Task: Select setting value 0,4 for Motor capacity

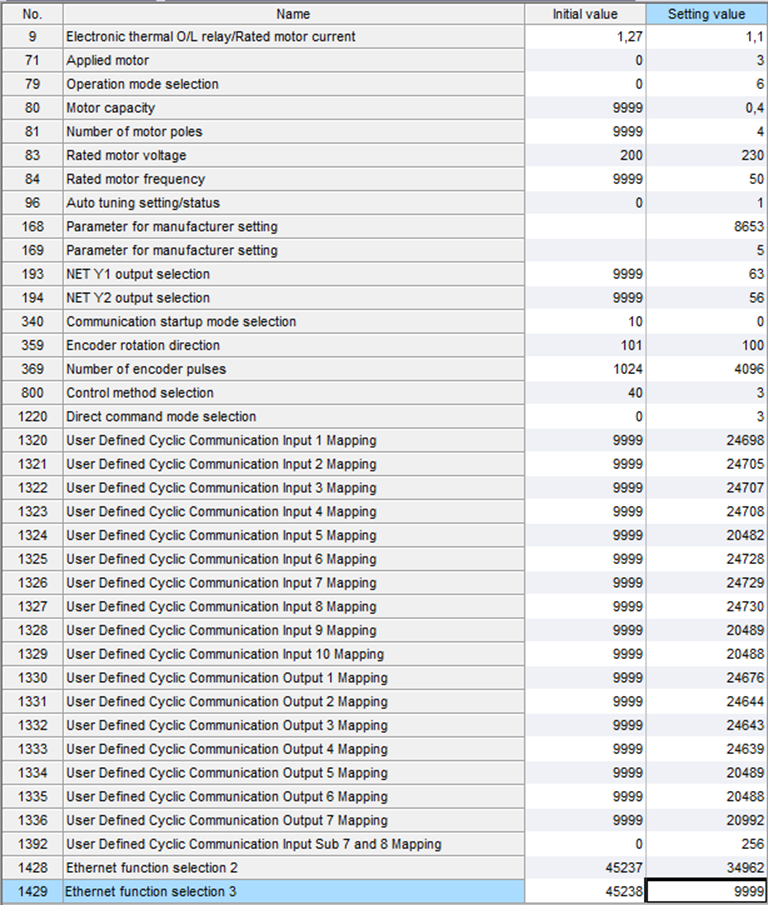Action: click(706, 108)
